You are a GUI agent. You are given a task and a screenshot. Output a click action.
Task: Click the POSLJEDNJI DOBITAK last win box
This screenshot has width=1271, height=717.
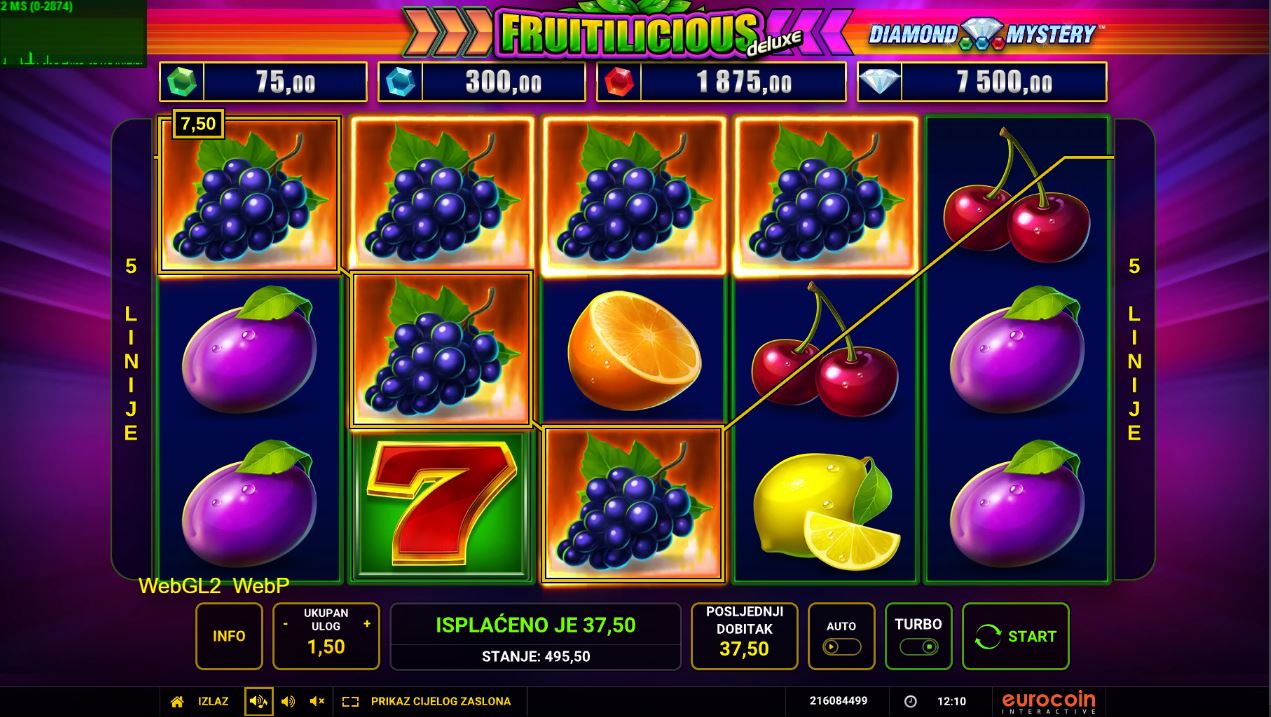[744, 636]
